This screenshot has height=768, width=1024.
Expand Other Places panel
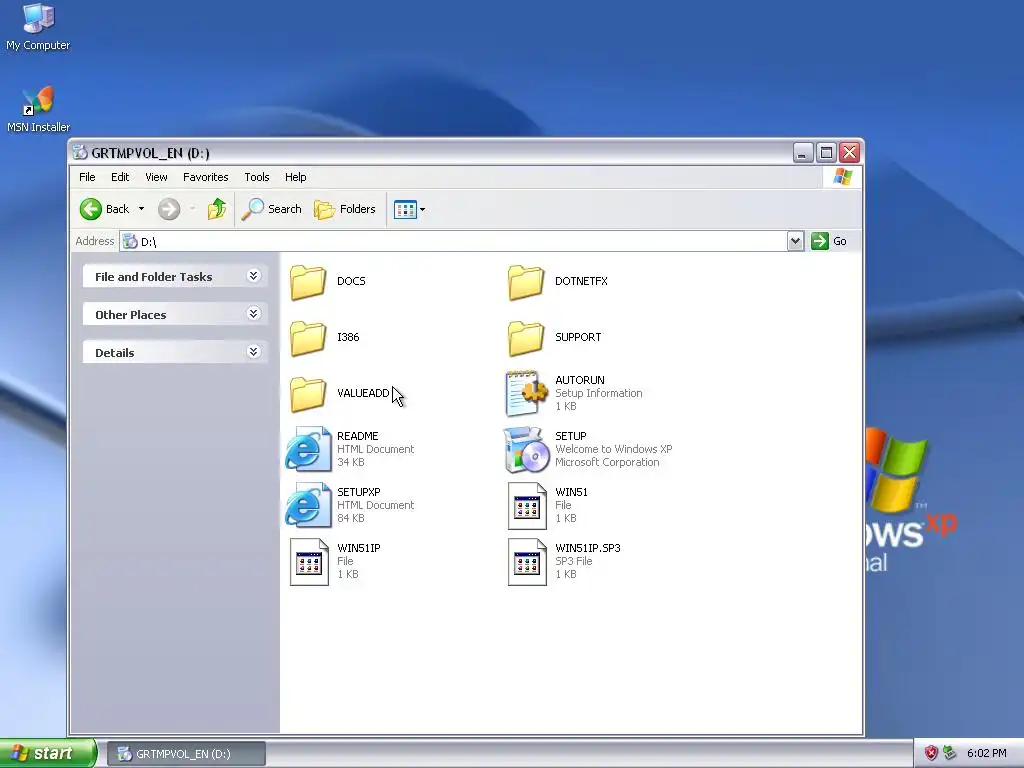(254, 314)
